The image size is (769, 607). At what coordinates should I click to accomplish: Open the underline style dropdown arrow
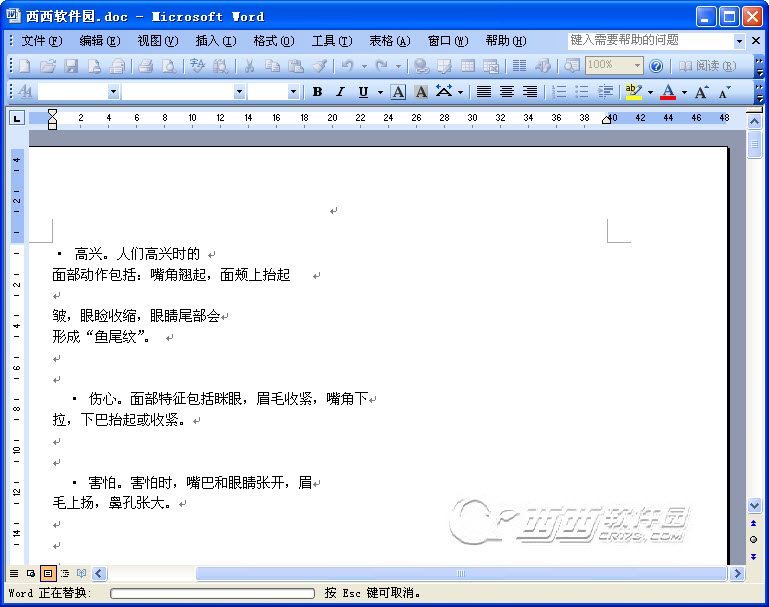380,92
